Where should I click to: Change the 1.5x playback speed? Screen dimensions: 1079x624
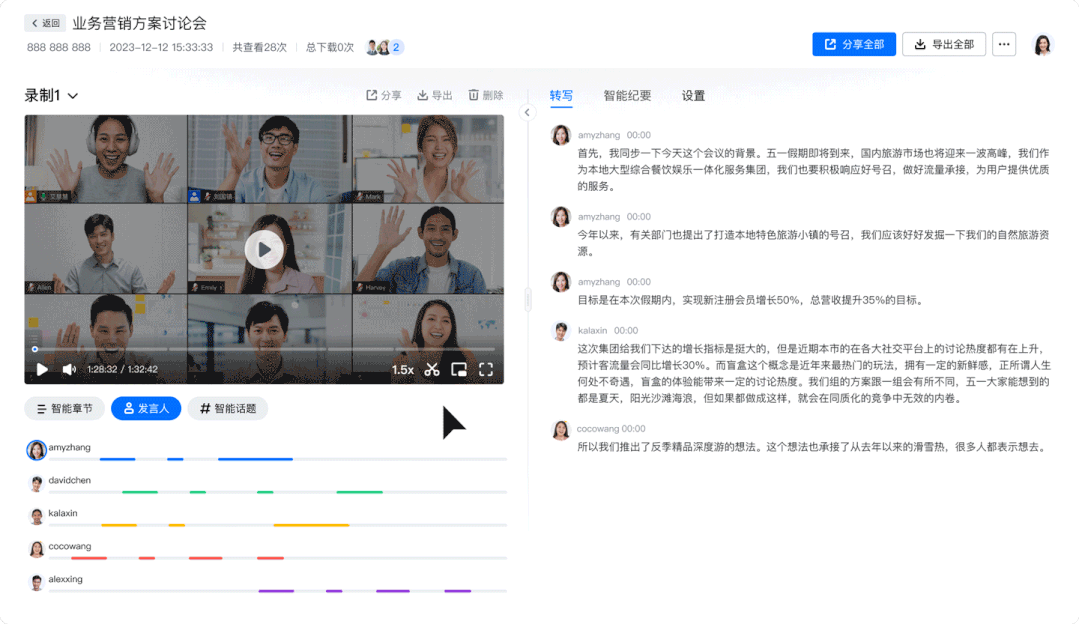click(x=402, y=370)
